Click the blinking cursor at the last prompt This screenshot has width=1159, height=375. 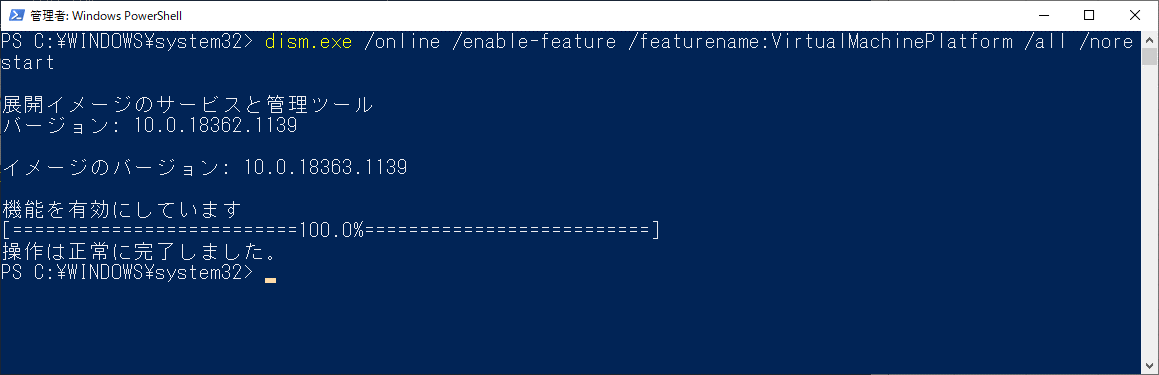pyautogui.click(x=271, y=280)
